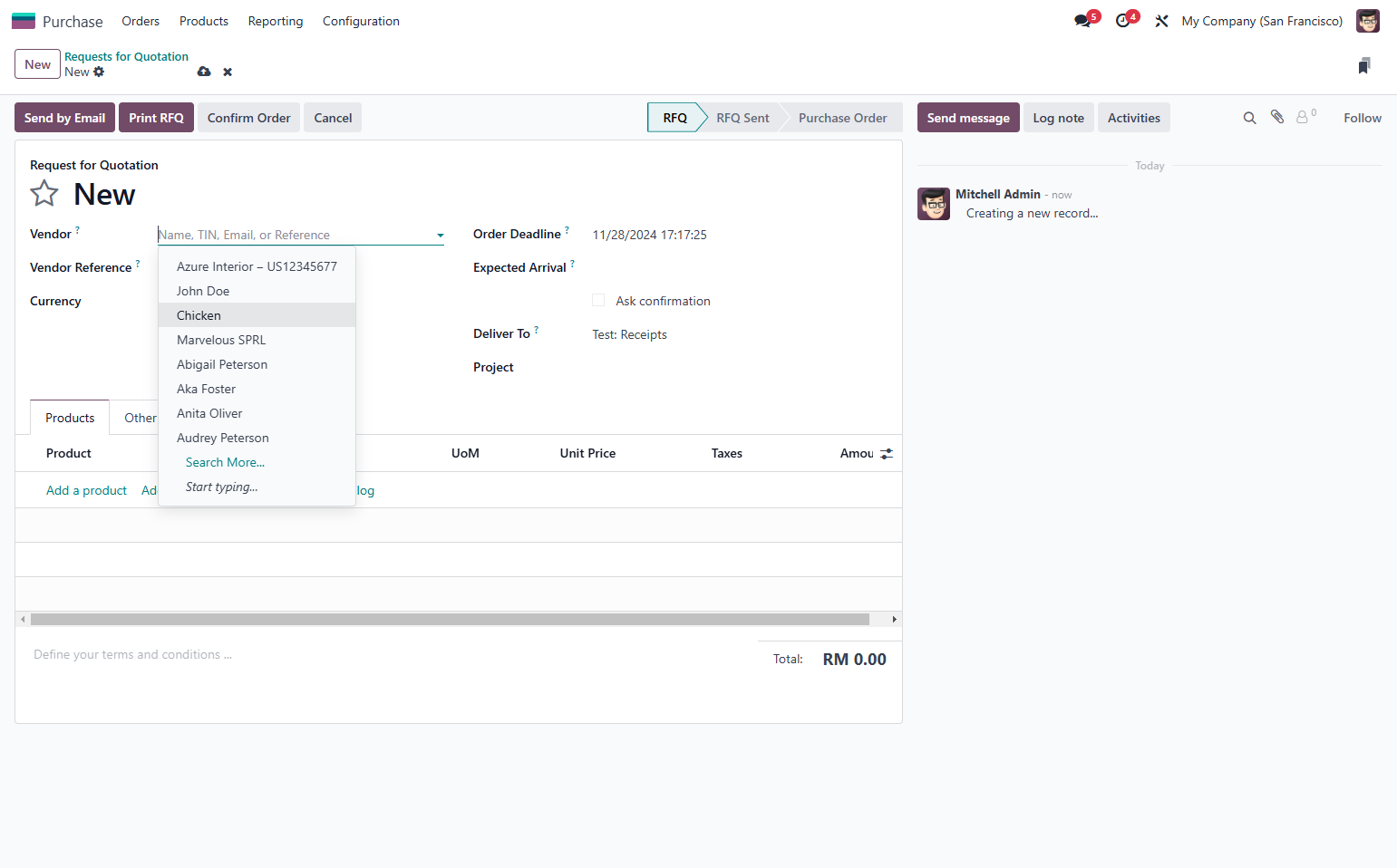The height and width of the screenshot is (868, 1397).
Task: Save record manually with cloud icon
Action: (204, 72)
